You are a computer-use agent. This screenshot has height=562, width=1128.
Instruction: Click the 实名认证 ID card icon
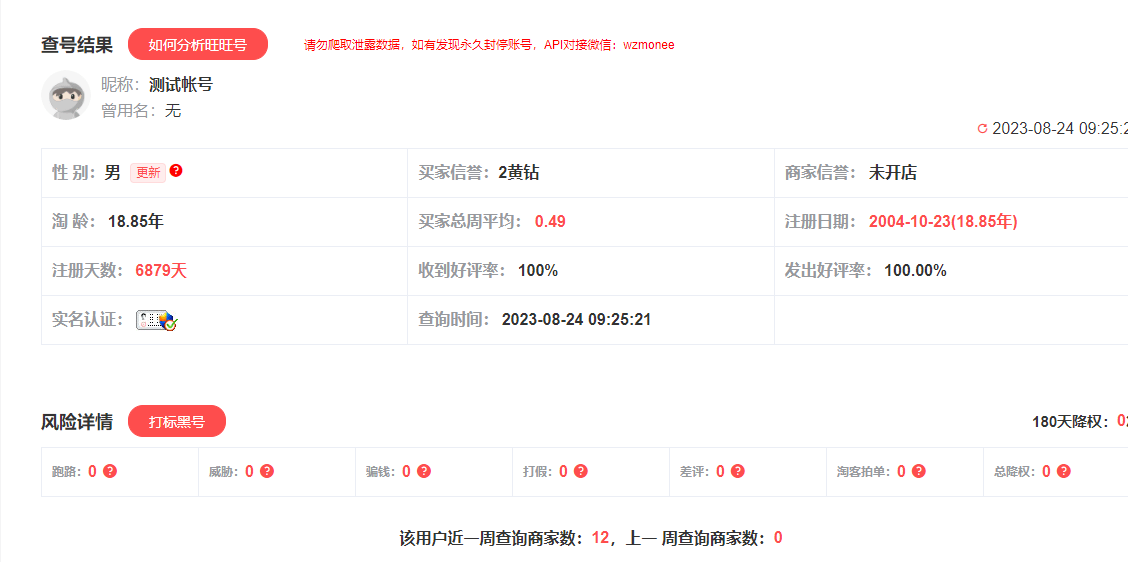pos(157,320)
